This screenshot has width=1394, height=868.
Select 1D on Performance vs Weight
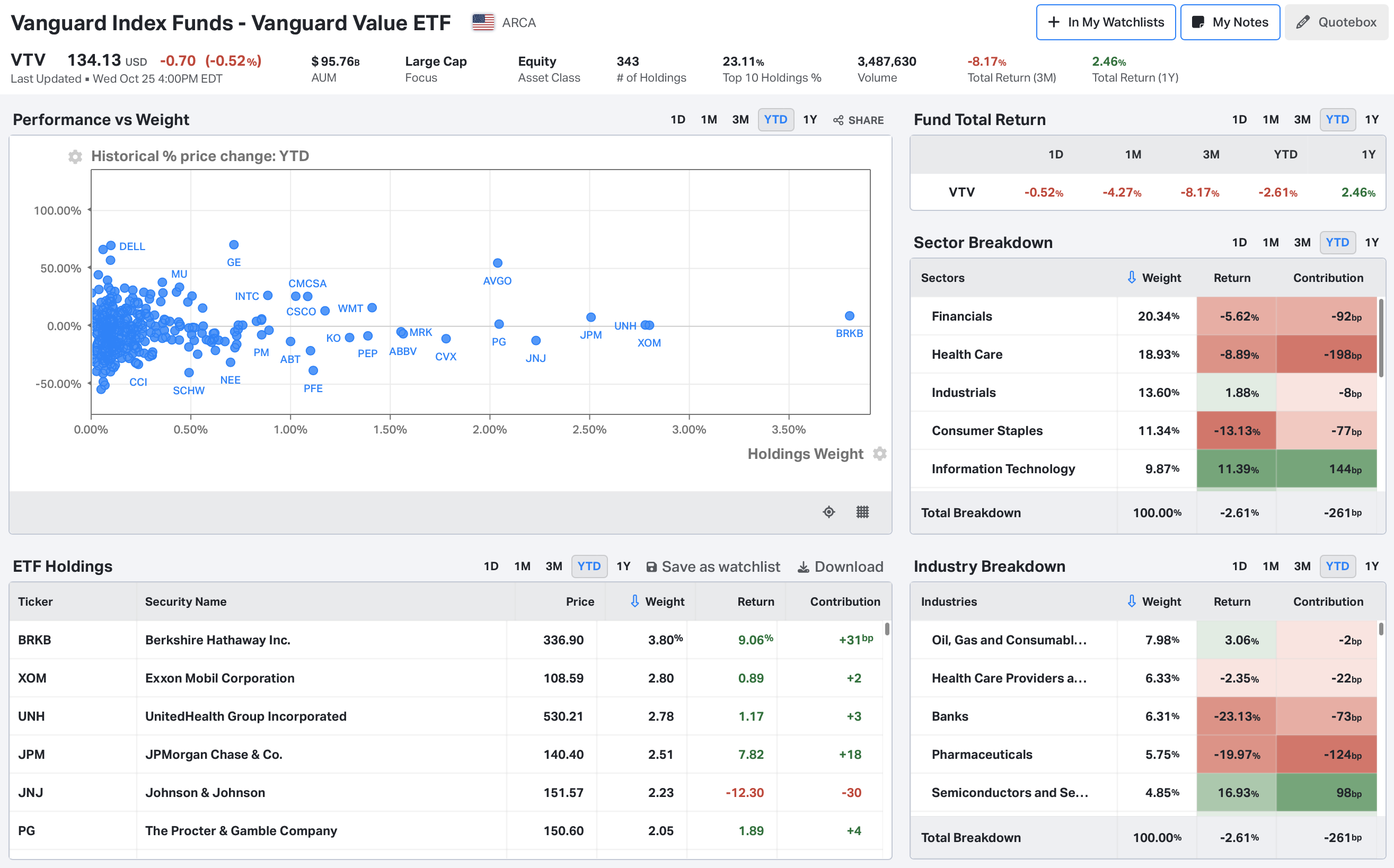[677, 119]
